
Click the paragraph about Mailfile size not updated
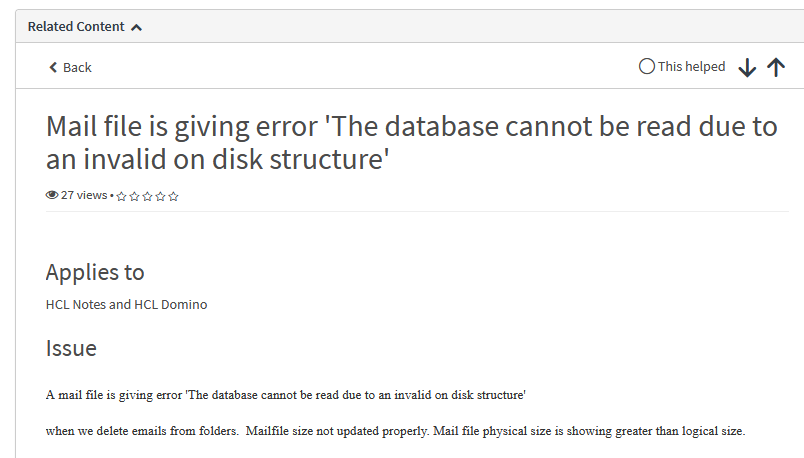point(395,431)
